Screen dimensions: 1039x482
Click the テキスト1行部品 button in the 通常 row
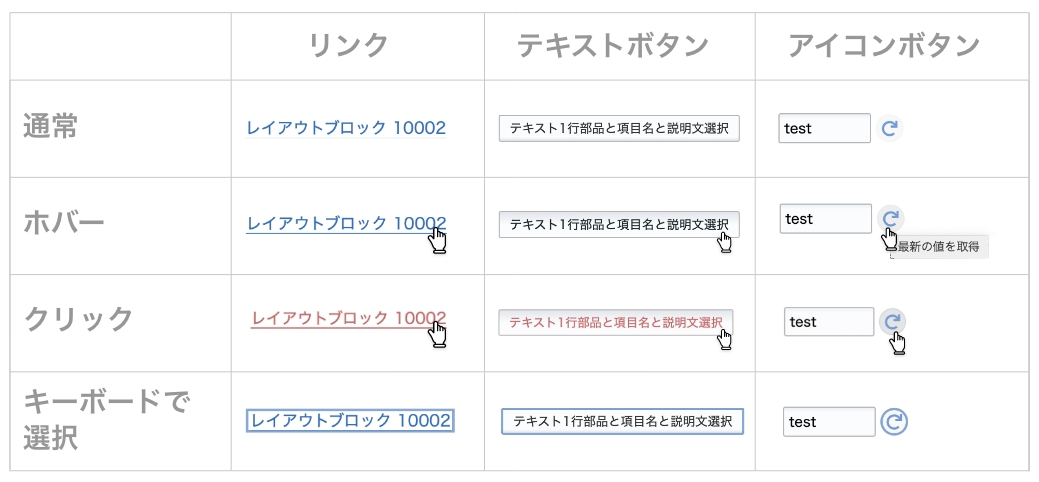coord(619,129)
